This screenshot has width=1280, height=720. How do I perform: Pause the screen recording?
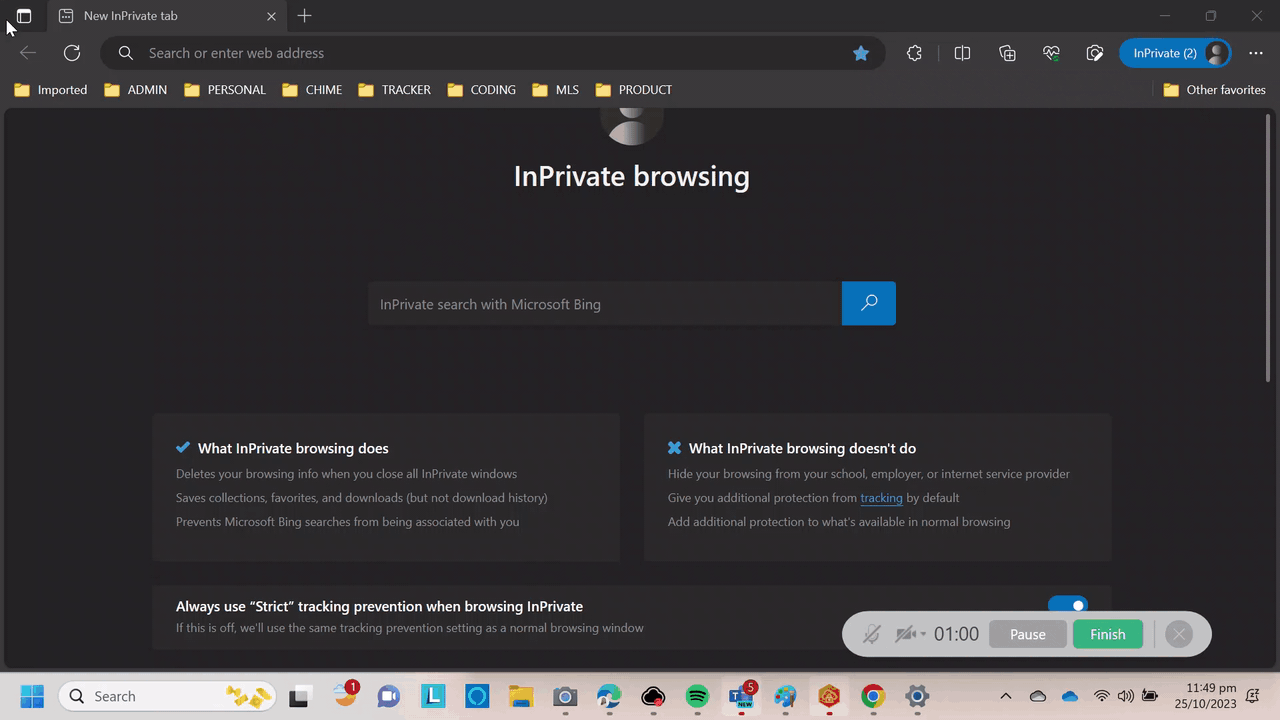pyautogui.click(x=1027, y=634)
